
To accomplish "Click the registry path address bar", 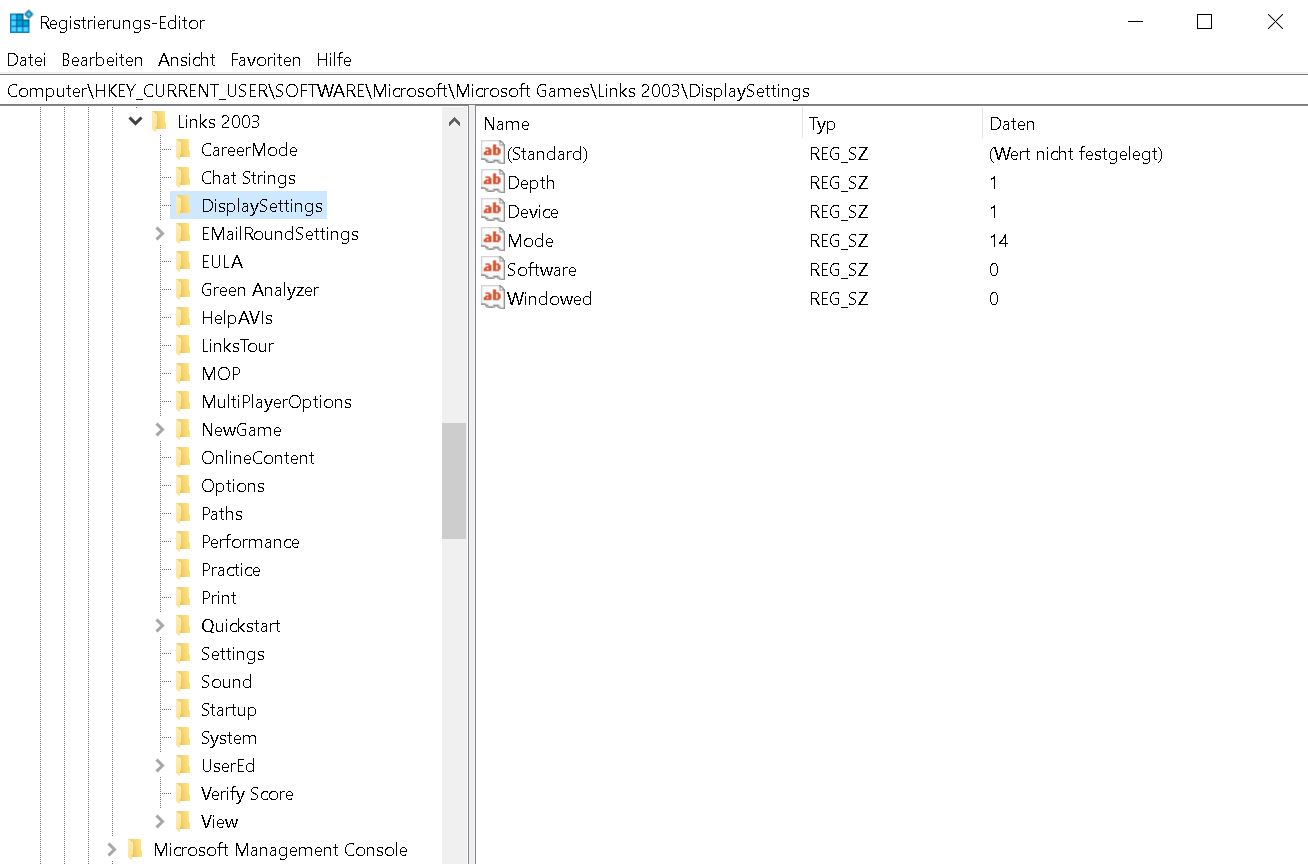I will tap(654, 91).
